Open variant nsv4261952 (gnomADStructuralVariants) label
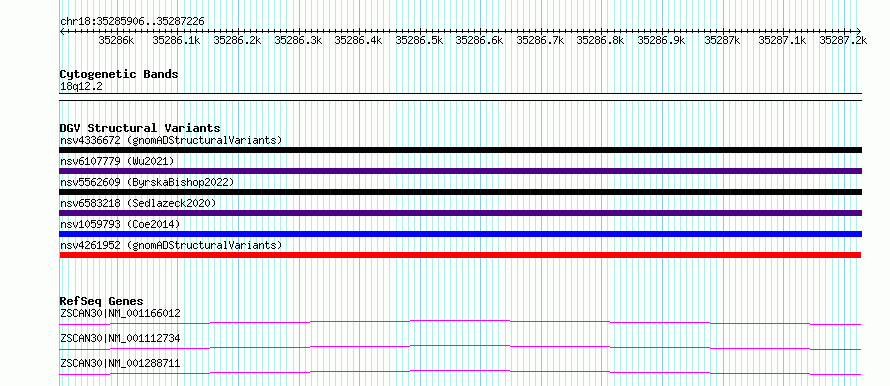This screenshot has width=890, height=386. click(171, 245)
